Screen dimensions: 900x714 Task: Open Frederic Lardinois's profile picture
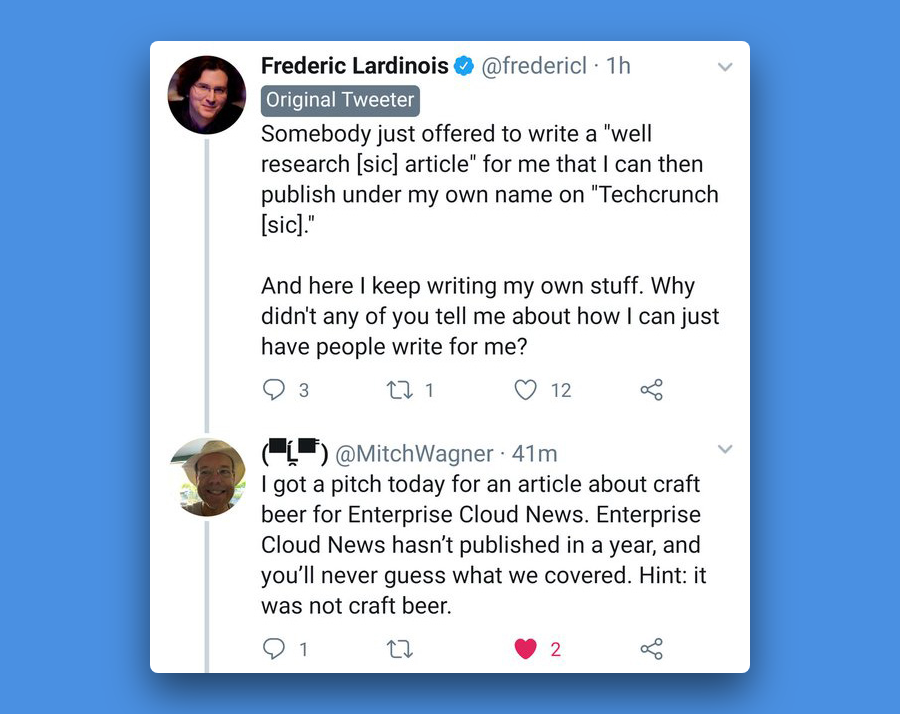click(x=207, y=95)
